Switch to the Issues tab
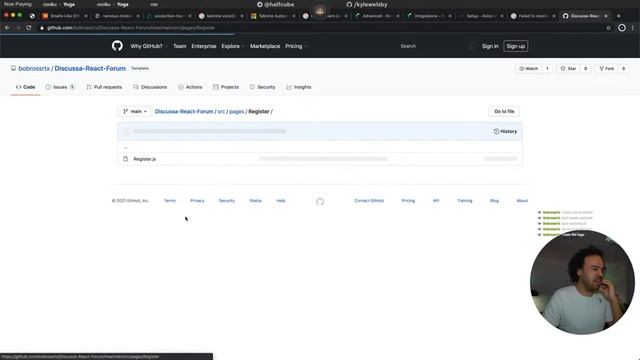Image resolution: width=640 pixels, height=360 pixels. coord(60,87)
